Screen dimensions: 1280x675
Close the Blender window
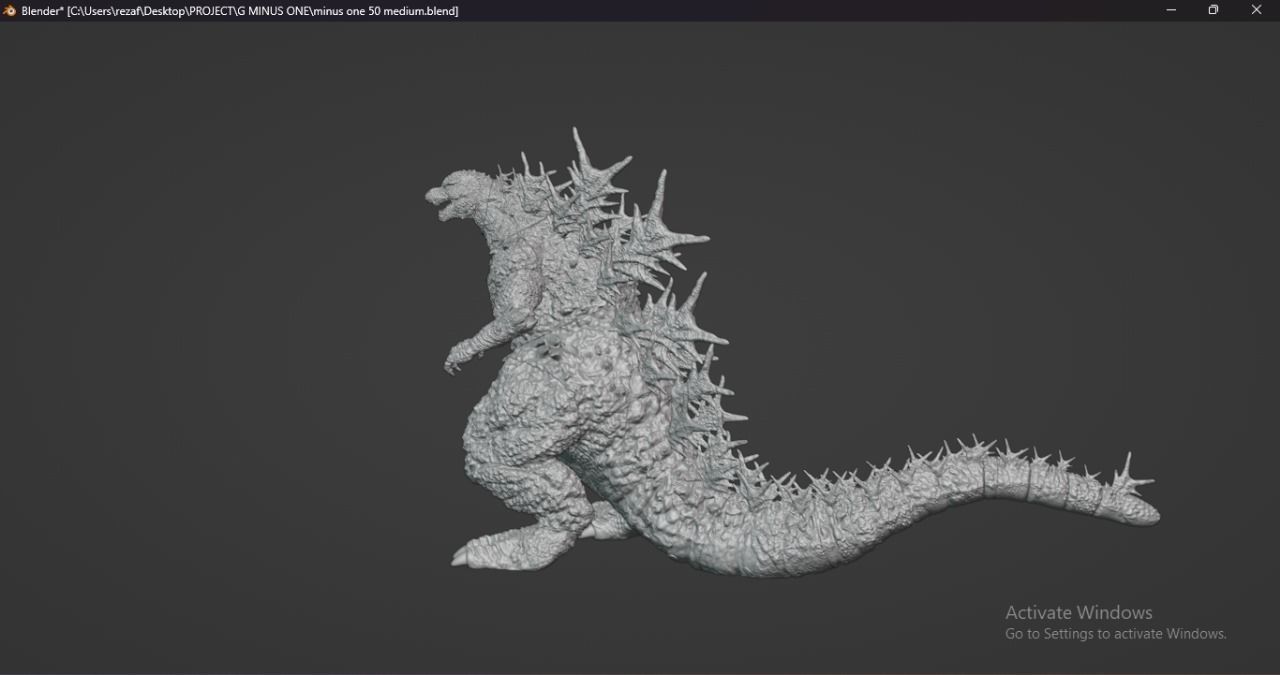[x=1257, y=10]
